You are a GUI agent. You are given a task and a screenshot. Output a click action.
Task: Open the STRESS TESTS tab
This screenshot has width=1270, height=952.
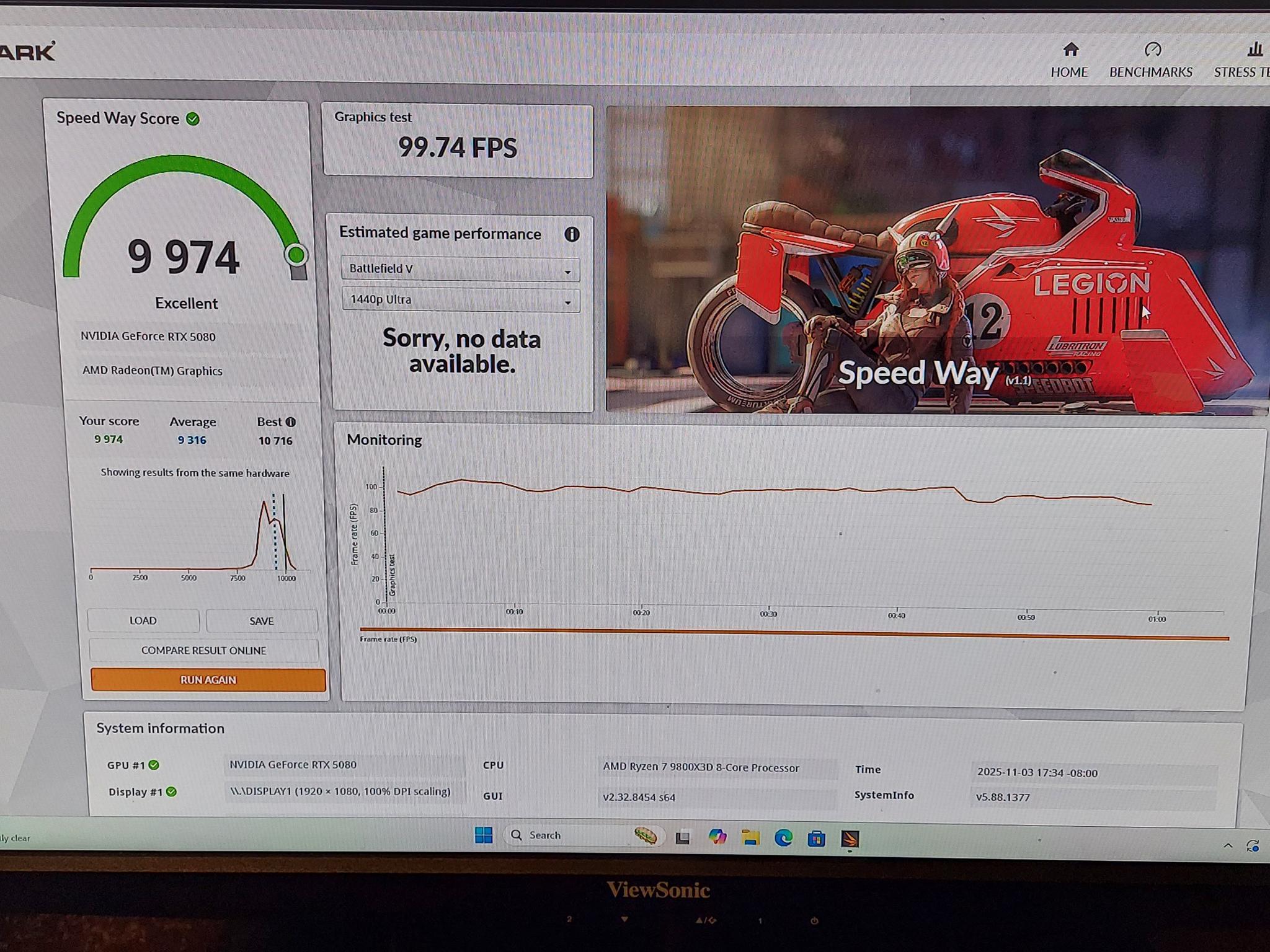(1241, 60)
